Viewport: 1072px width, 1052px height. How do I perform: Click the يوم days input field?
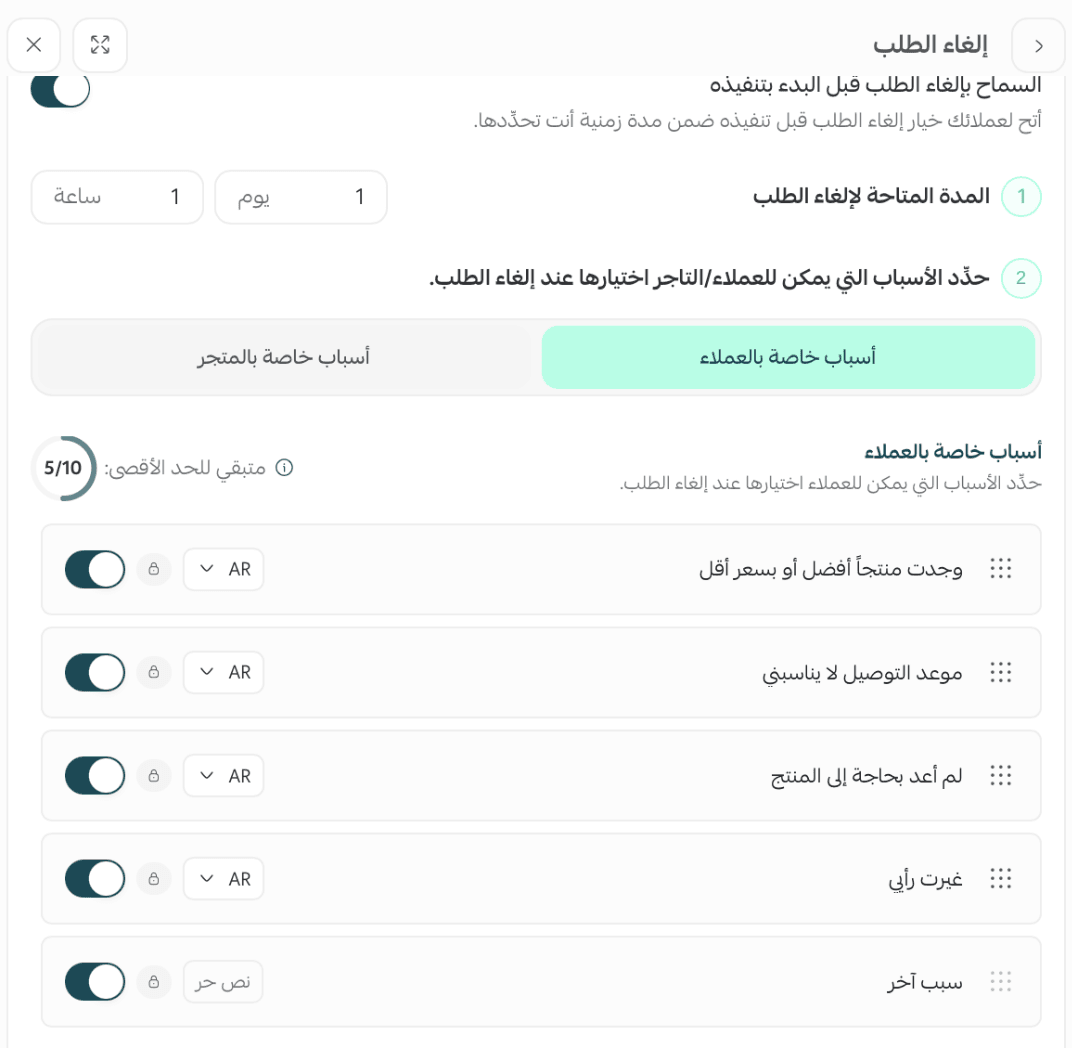[x=301, y=197]
